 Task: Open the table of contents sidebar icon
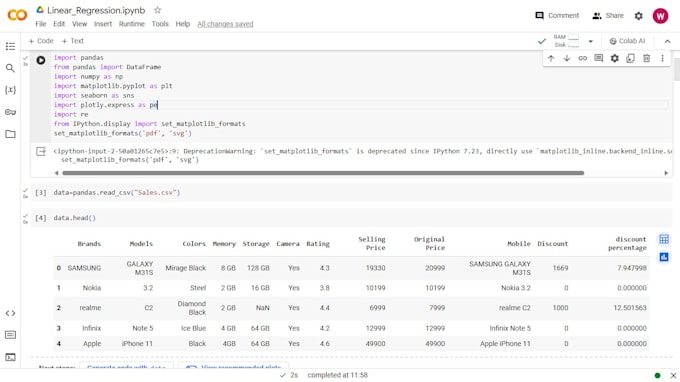click(x=10, y=46)
